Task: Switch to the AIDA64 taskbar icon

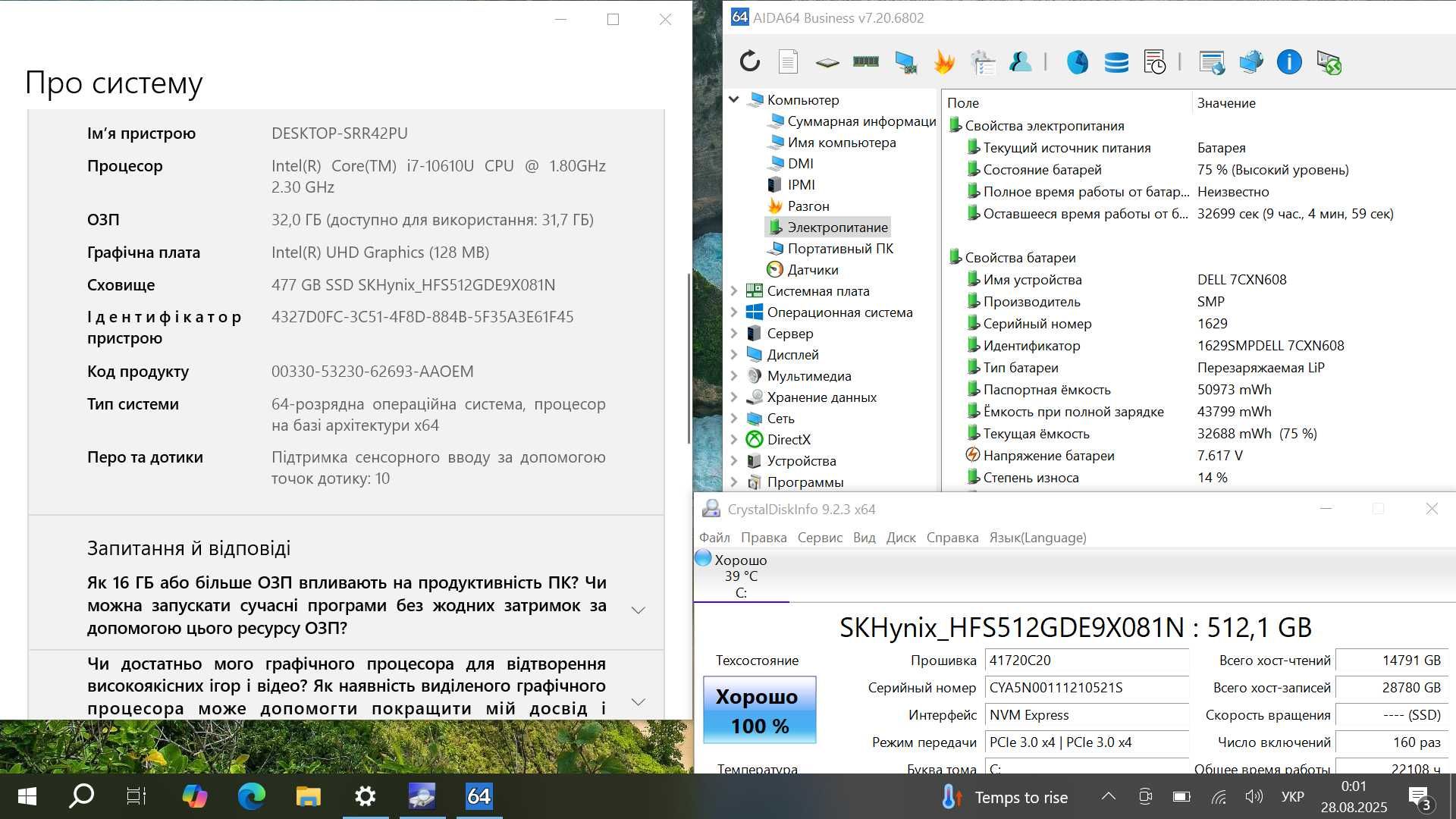Action: 479,796
